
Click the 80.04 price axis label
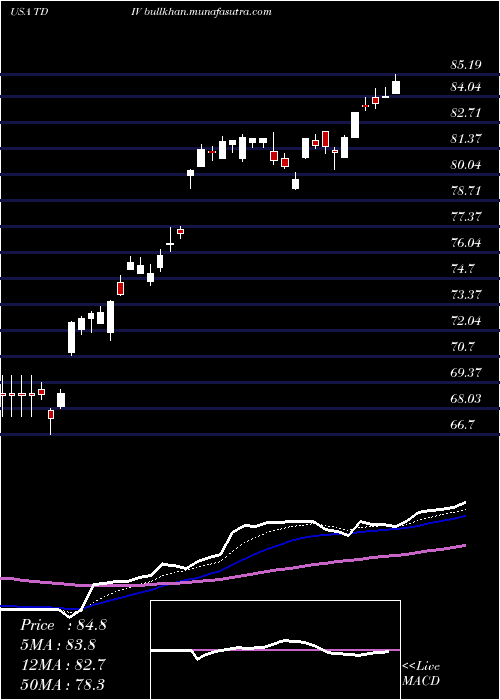466,165
